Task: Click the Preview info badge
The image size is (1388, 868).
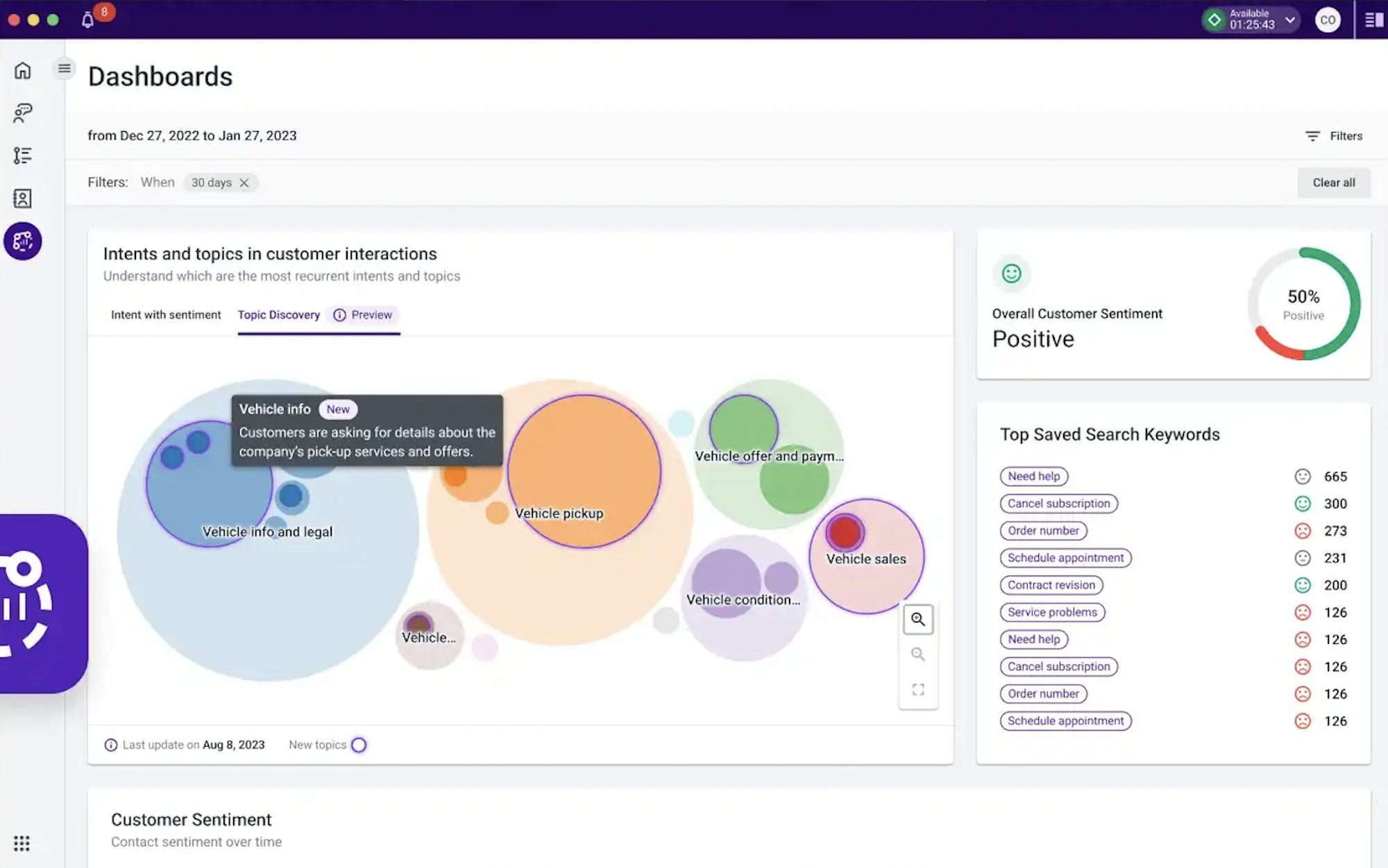Action: (363, 315)
